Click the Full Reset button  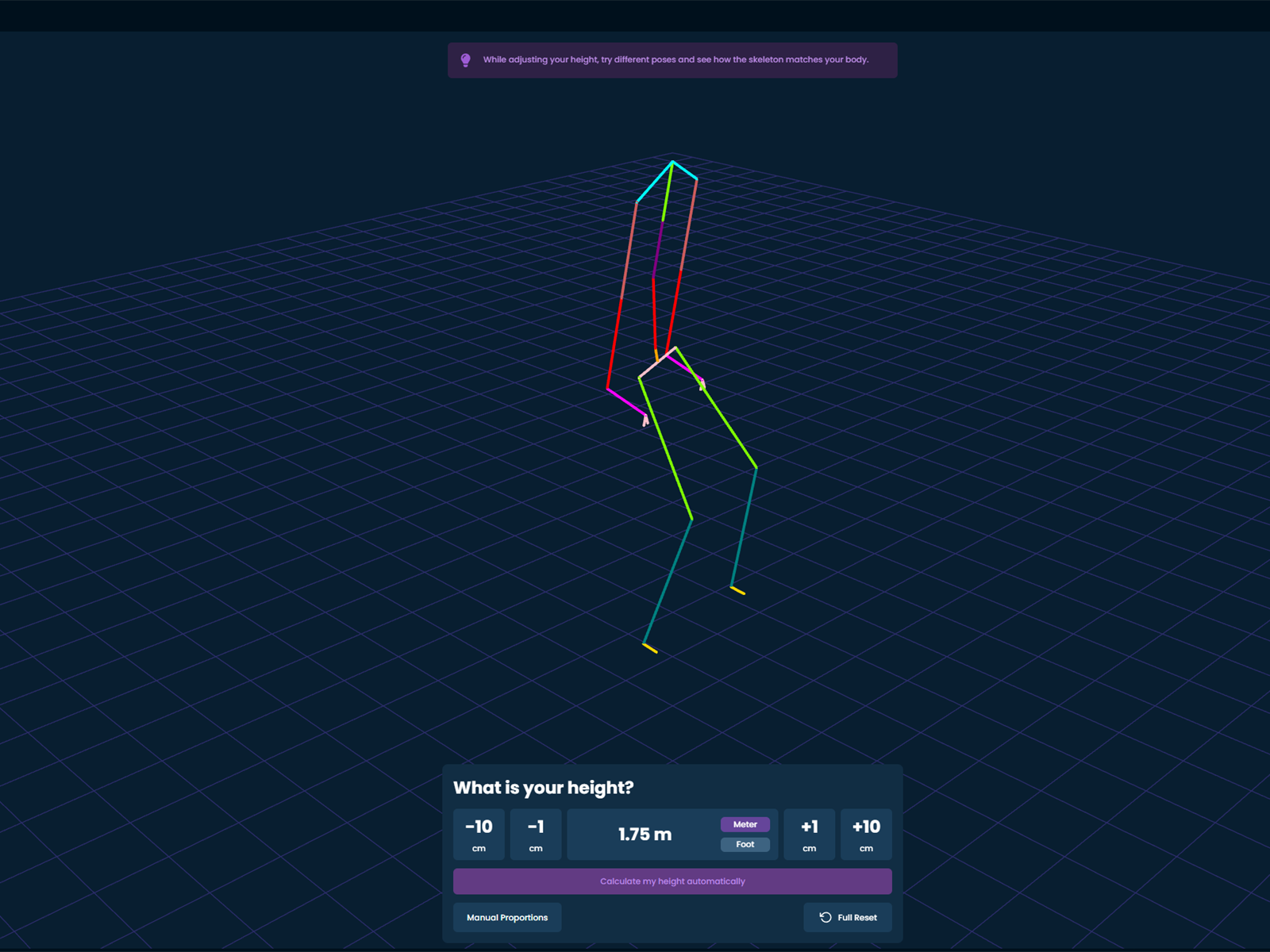point(848,917)
